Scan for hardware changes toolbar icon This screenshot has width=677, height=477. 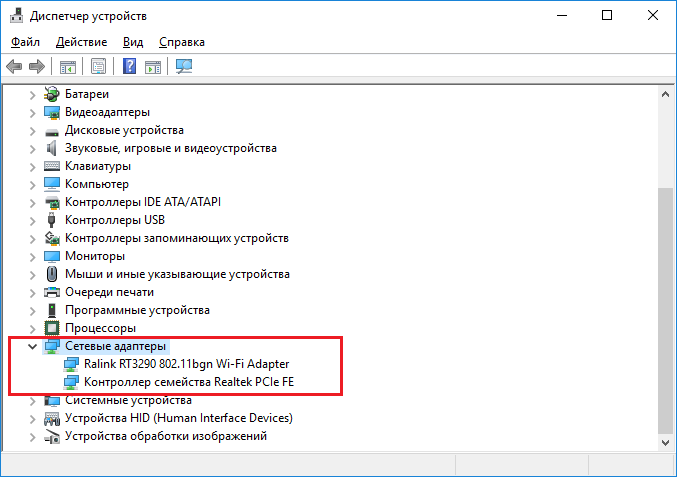point(184,66)
